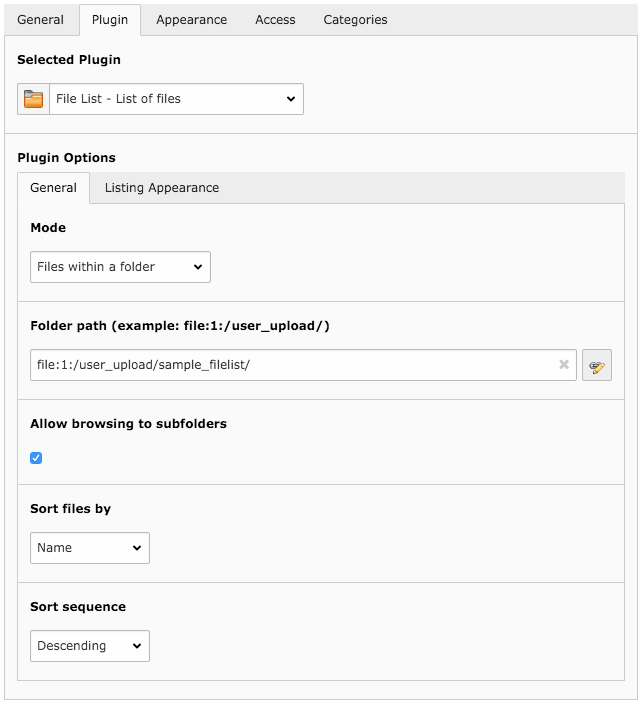
Task: Change the Sort sequence Descending dropdown
Action: coord(90,646)
